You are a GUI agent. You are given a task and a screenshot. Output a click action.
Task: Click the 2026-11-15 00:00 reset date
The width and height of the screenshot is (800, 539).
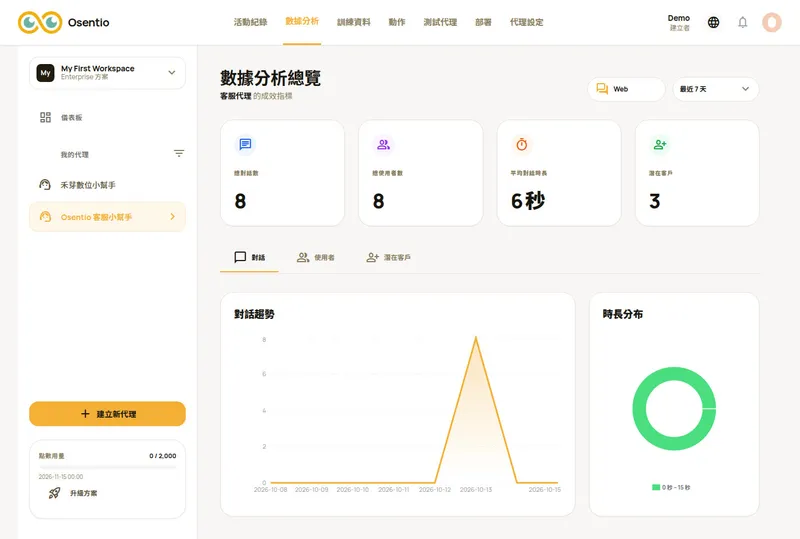(x=61, y=477)
